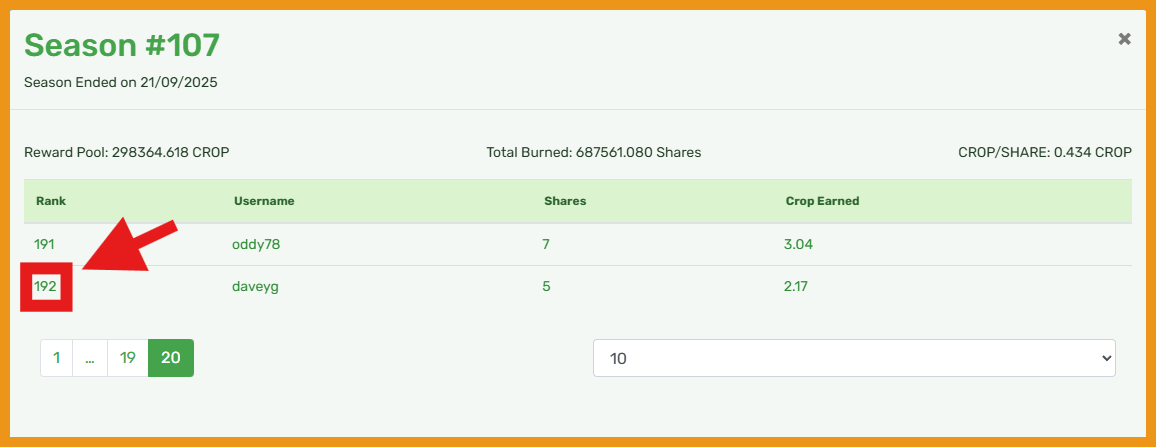This screenshot has height=447, width=1156.
Task: Select rank 191 cell
Action: click(45, 244)
